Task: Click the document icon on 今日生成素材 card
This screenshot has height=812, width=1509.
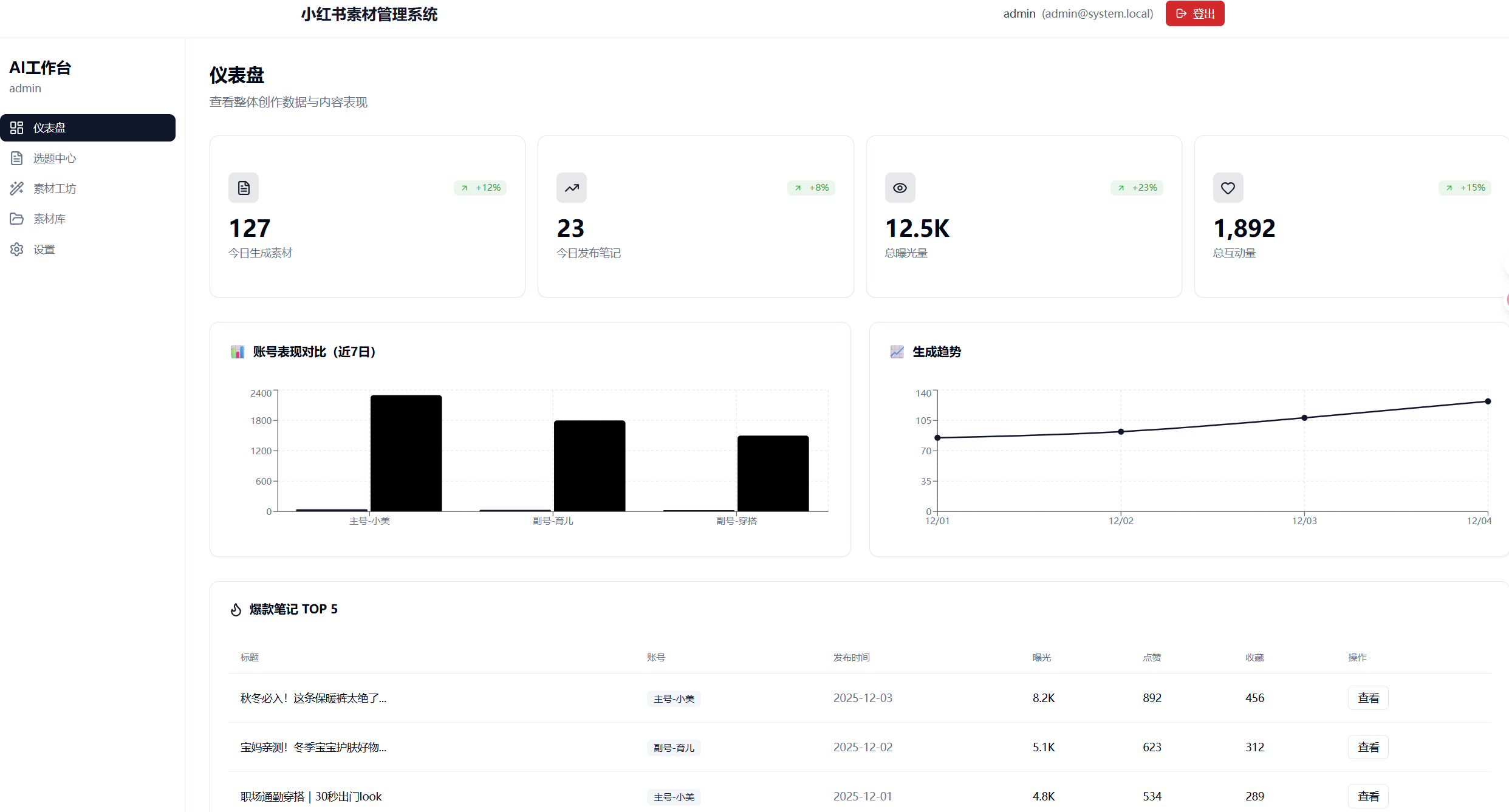Action: 244,188
